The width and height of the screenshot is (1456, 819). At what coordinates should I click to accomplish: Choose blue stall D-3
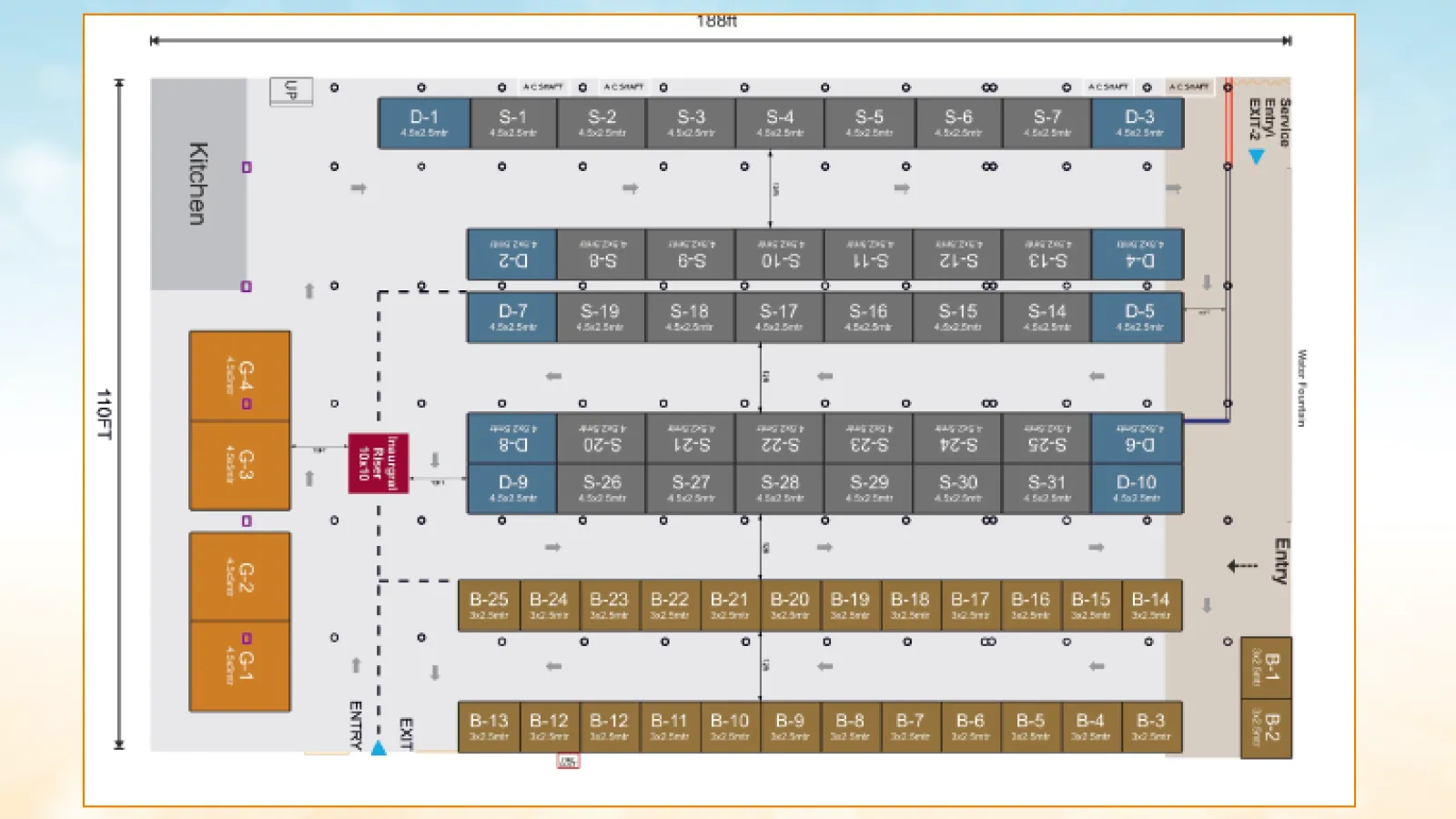(x=1138, y=123)
